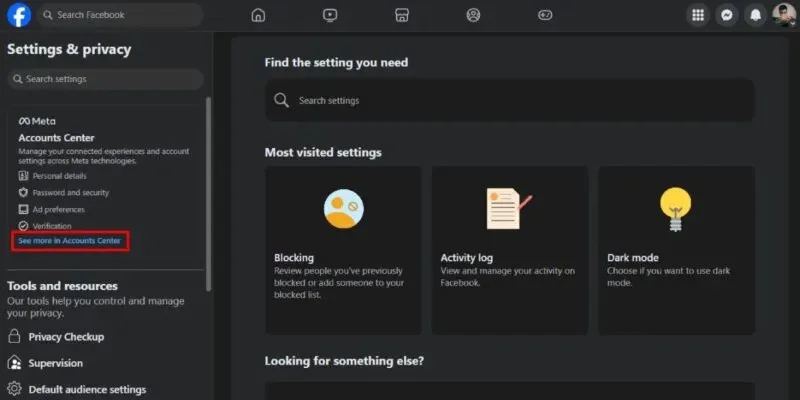
Task: Click the Meta logo in Accounts Center
Action: pos(37,121)
